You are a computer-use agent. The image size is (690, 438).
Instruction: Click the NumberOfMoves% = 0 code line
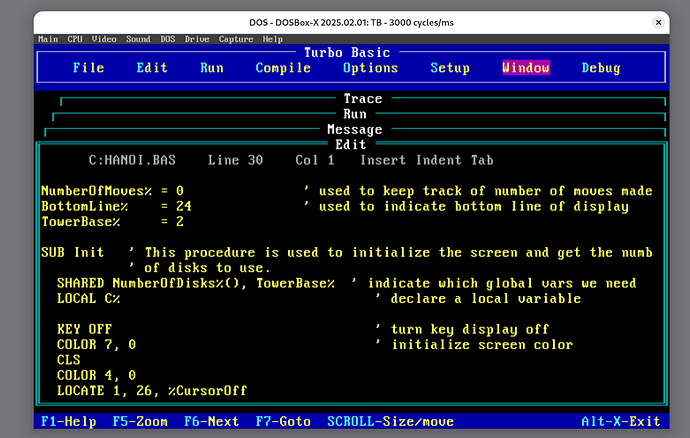click(112, 191)
